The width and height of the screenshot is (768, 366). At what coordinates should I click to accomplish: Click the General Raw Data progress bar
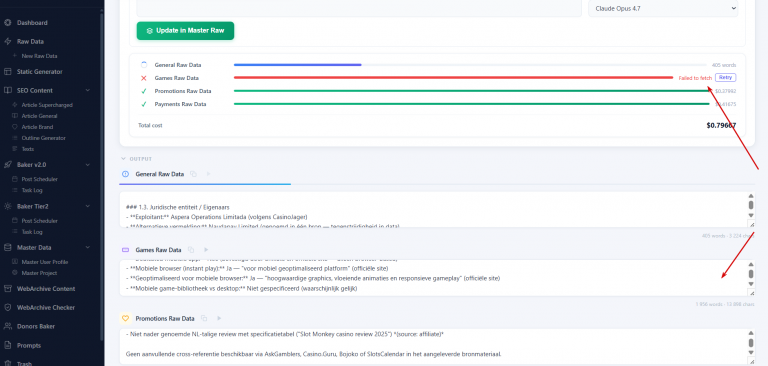point(471,65)
